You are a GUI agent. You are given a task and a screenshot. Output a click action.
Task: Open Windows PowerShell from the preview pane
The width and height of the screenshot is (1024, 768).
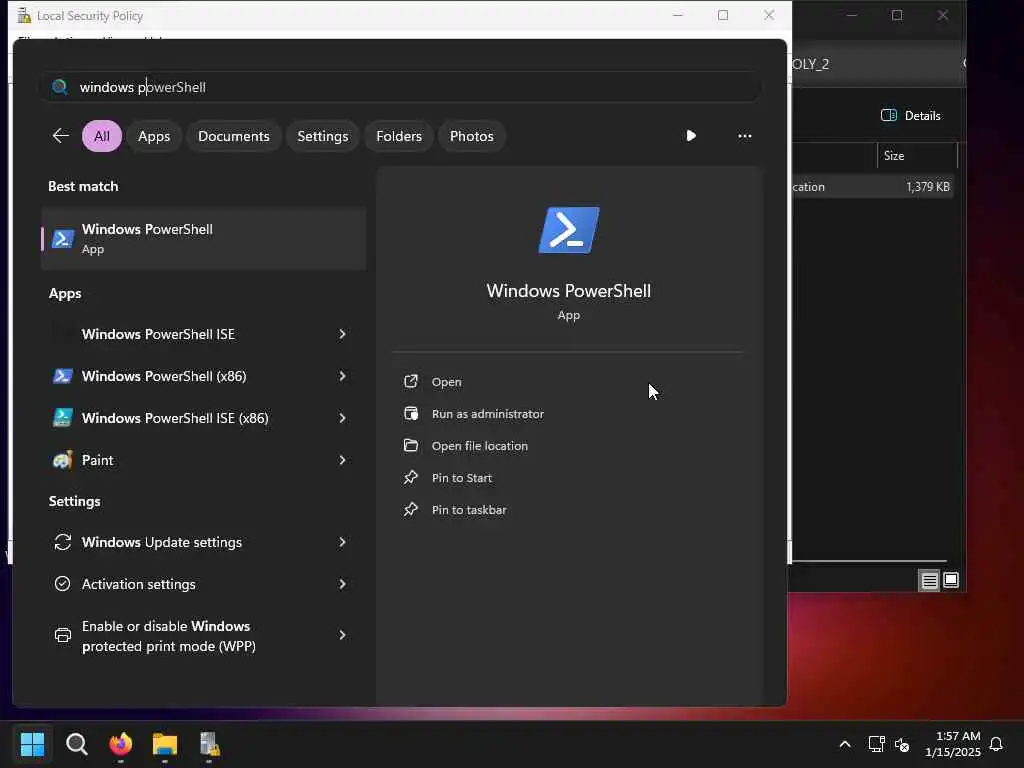pyautogui.click(x=447, y=382)
